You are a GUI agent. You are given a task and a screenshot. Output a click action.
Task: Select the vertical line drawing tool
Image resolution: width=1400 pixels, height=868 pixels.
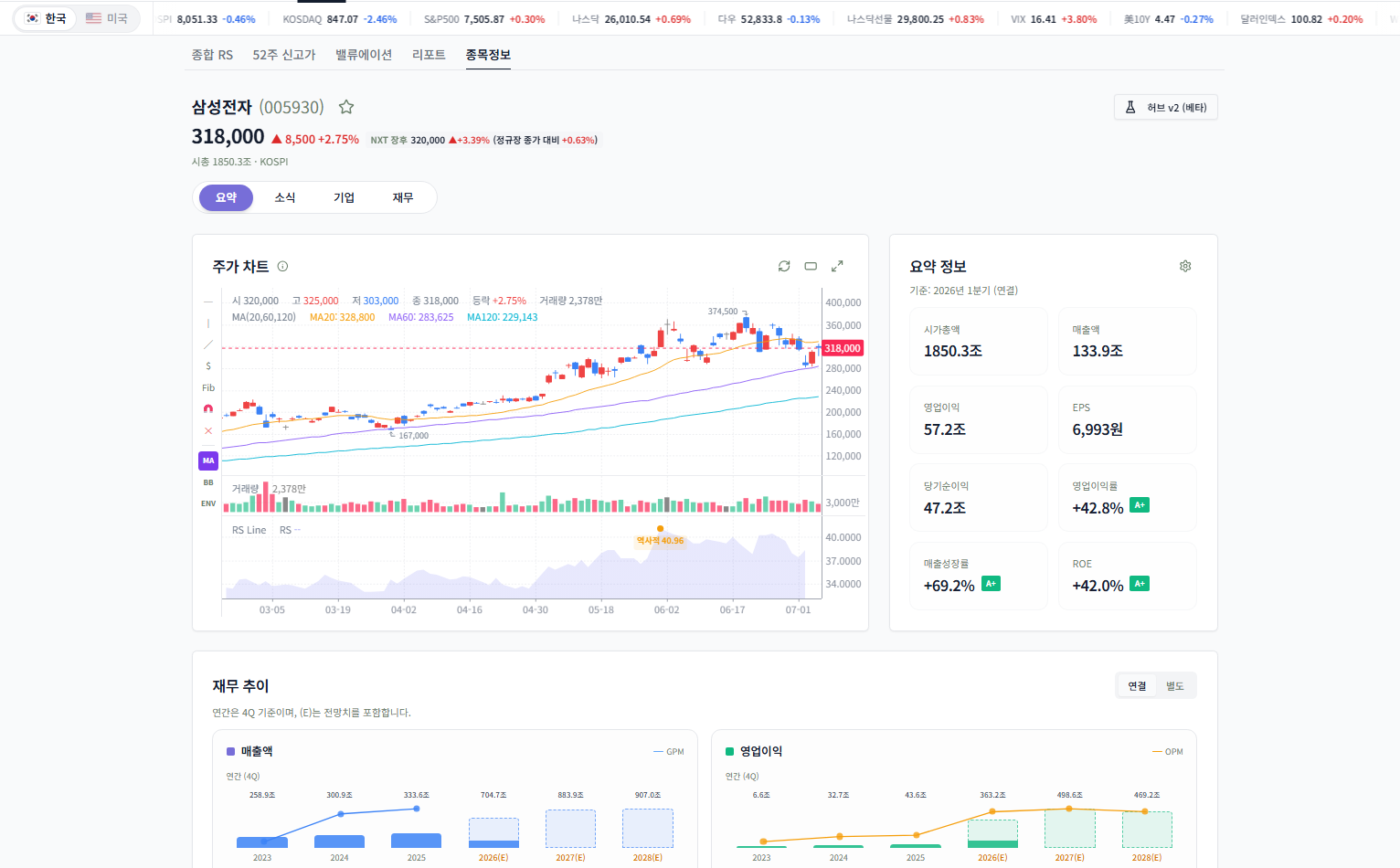pyautogui.click(x=208, y=323)
